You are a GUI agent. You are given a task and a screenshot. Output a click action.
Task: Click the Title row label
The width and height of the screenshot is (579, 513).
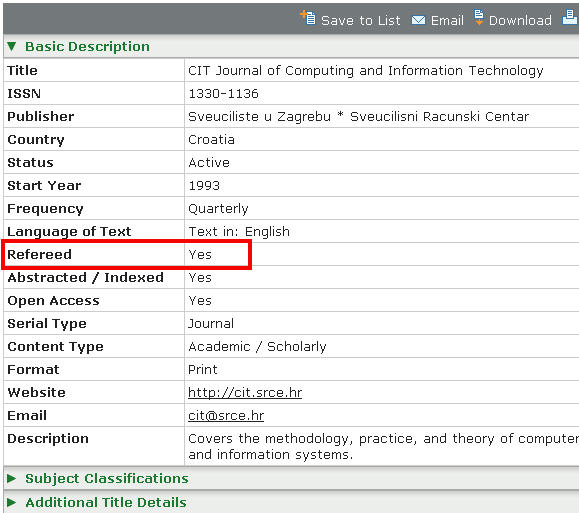22,70
